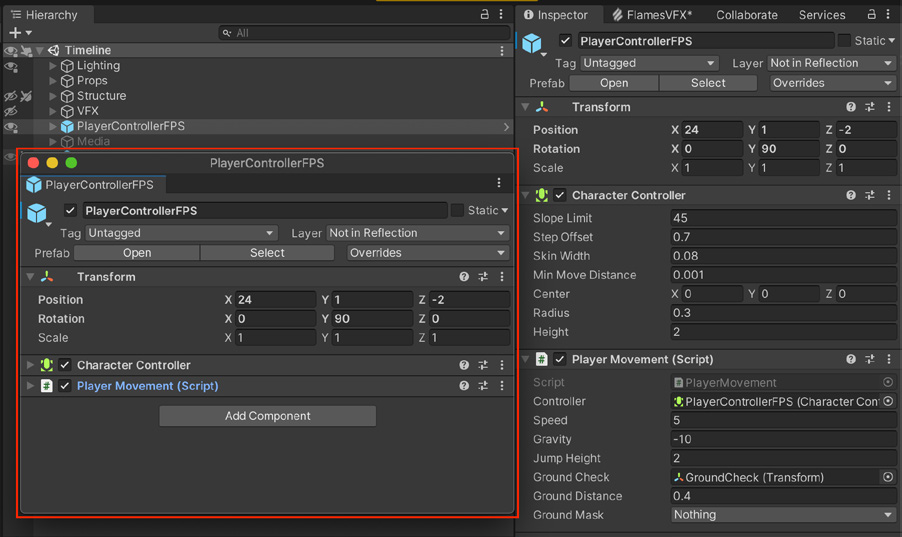Open Tag dropdown in Inspector
This screenshot has height=537, width=902.
pyautogui.click(x=649, y=63)
